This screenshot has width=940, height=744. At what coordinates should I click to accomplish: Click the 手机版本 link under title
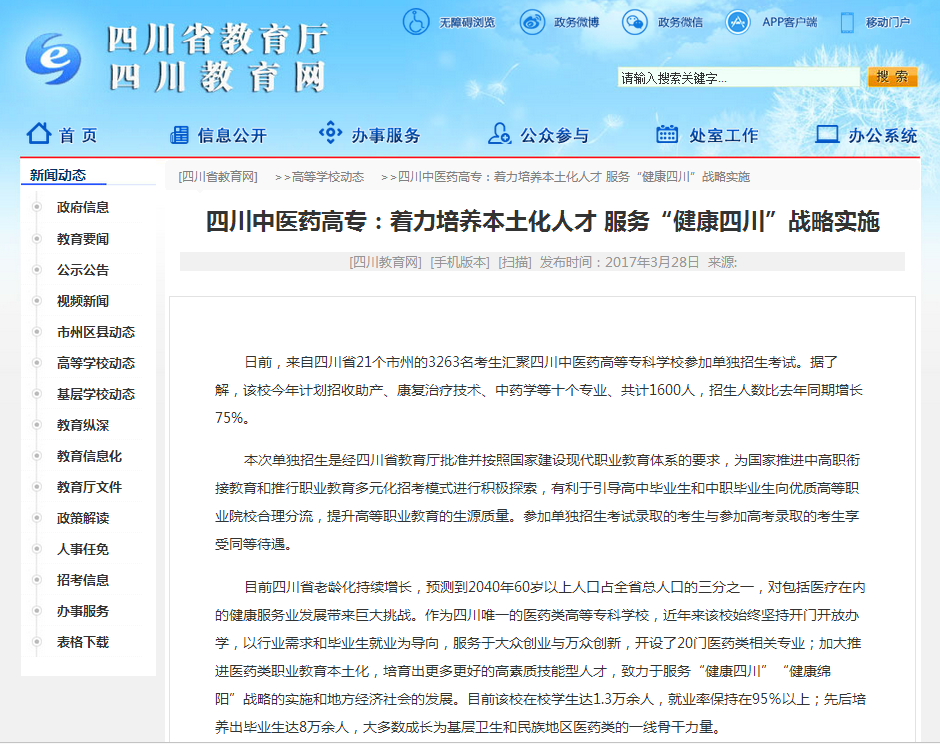(460, 262)
